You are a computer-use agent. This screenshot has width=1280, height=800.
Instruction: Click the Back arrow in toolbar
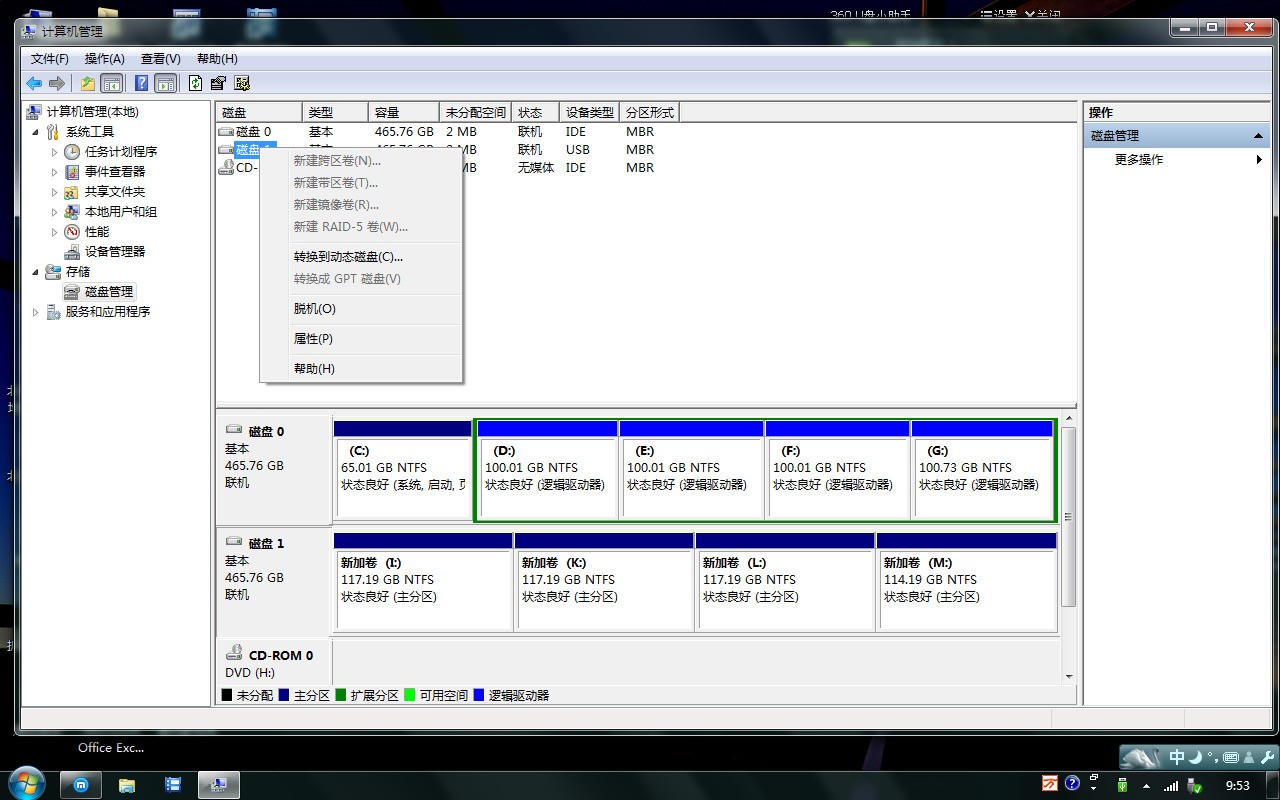tap(34, 84)
